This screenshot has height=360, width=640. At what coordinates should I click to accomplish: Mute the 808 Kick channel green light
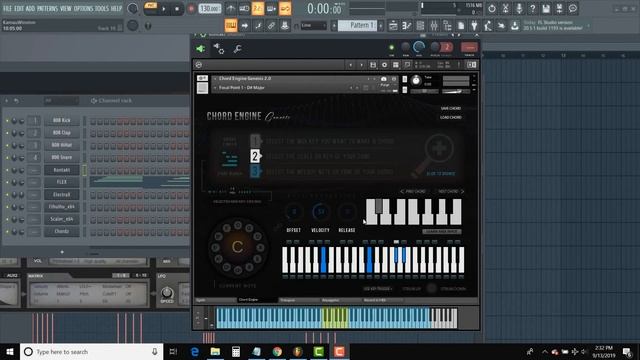(7, 121)
